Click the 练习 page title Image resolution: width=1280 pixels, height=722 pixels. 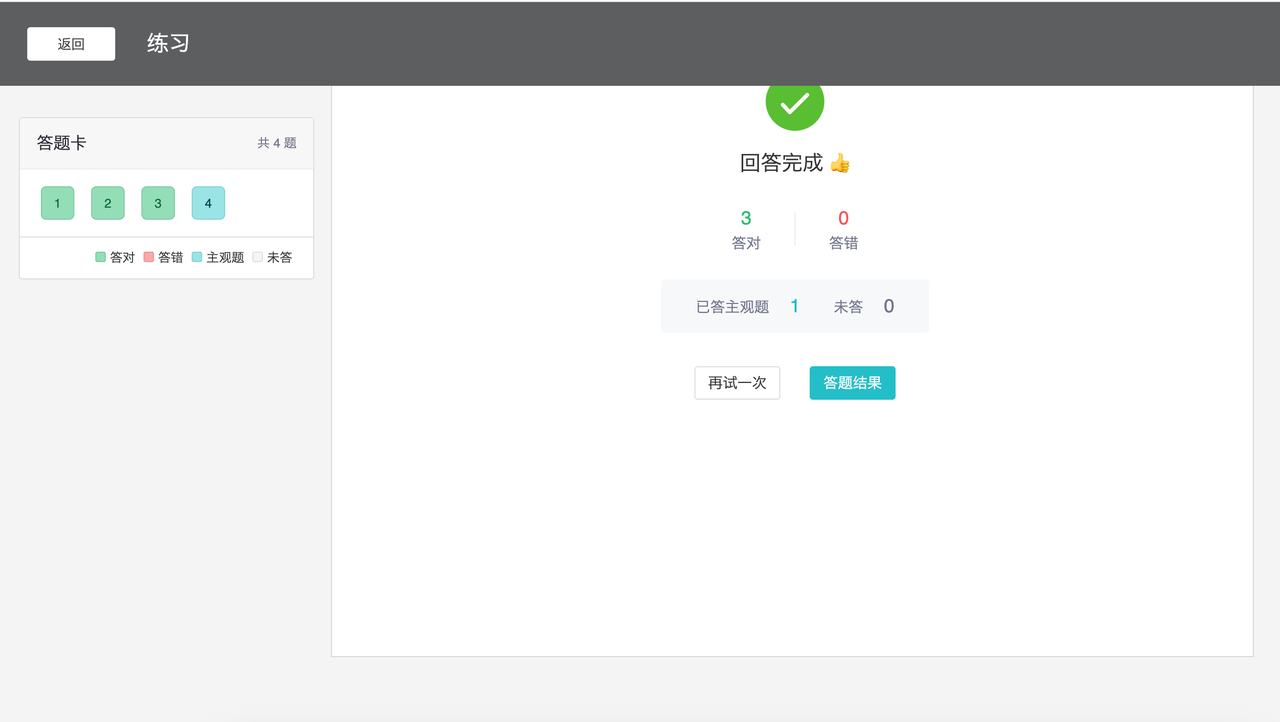click(168, 44)
